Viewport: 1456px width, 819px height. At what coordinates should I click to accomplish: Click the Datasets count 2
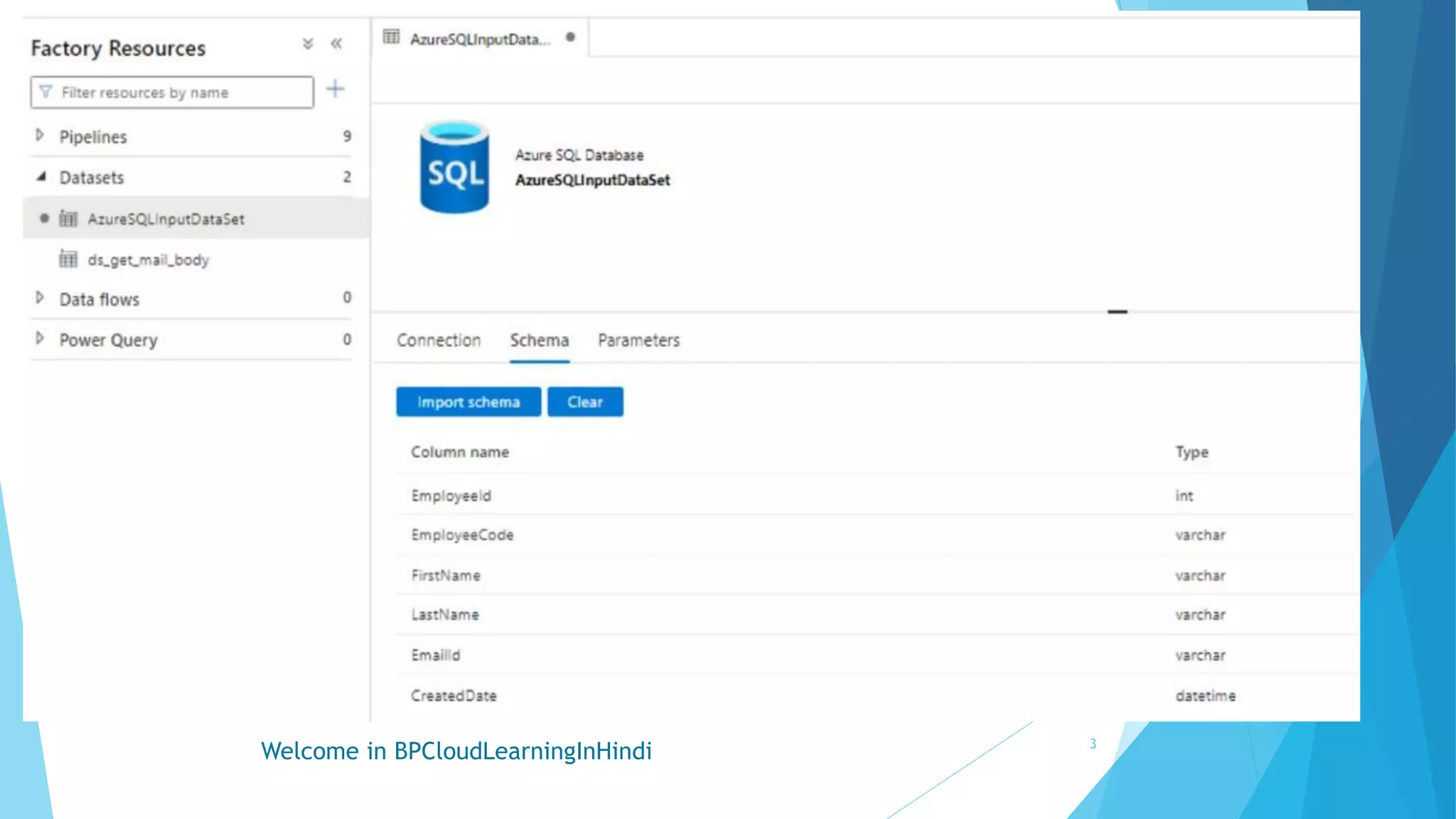(347, 176)
